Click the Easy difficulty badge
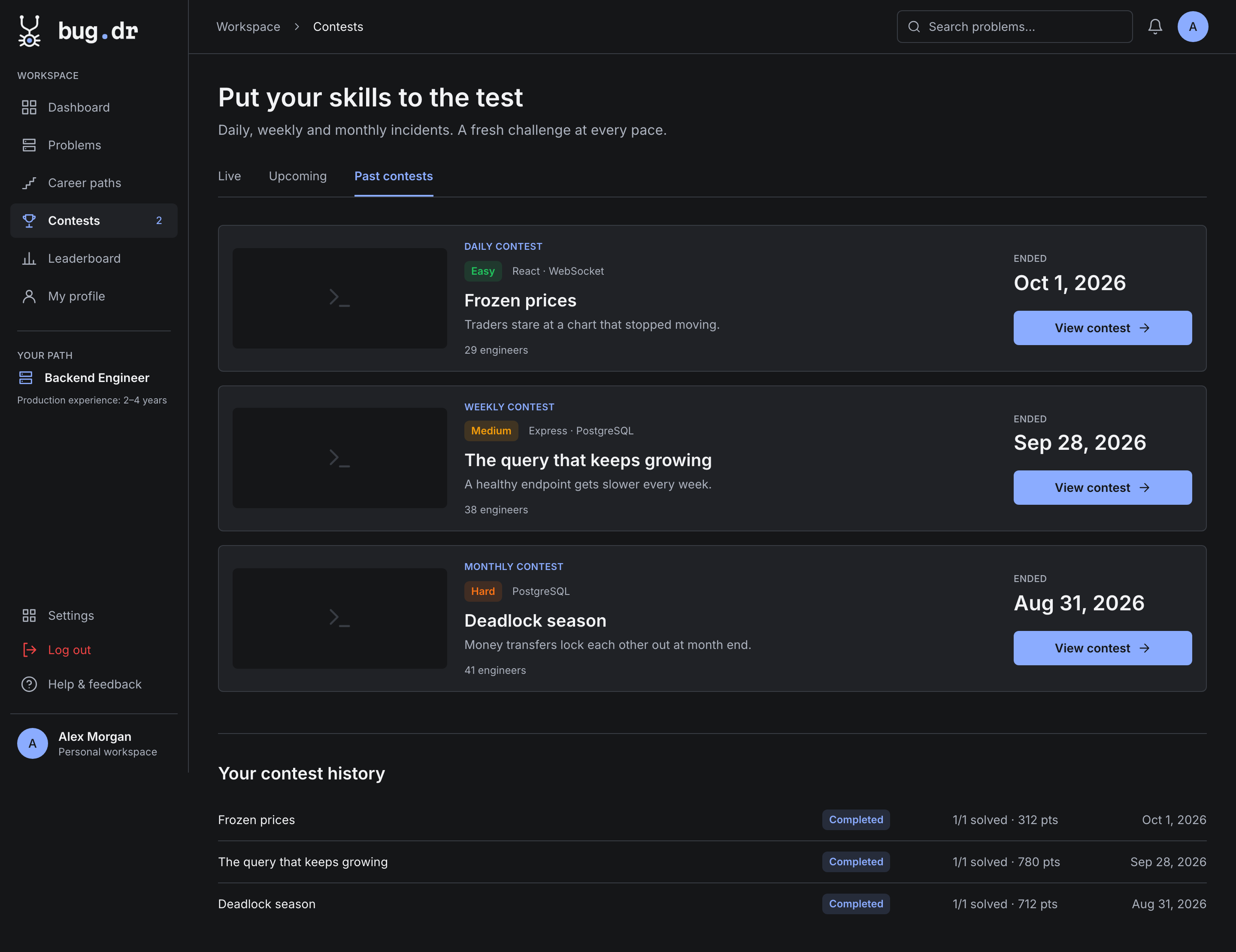 pos(483,271)
